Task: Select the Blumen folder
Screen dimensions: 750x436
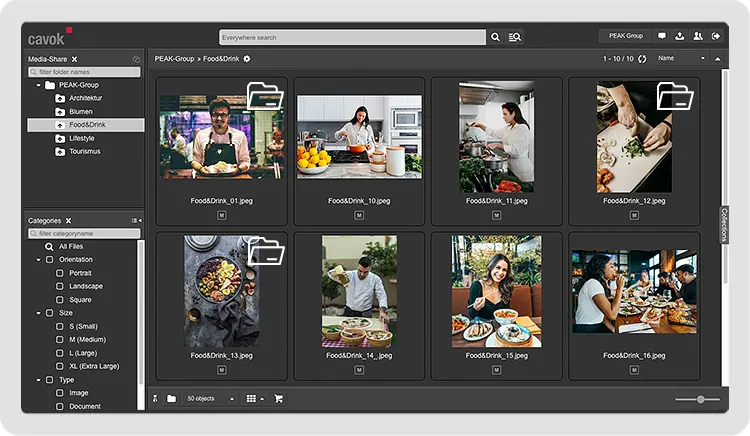Action: [80, 111]
